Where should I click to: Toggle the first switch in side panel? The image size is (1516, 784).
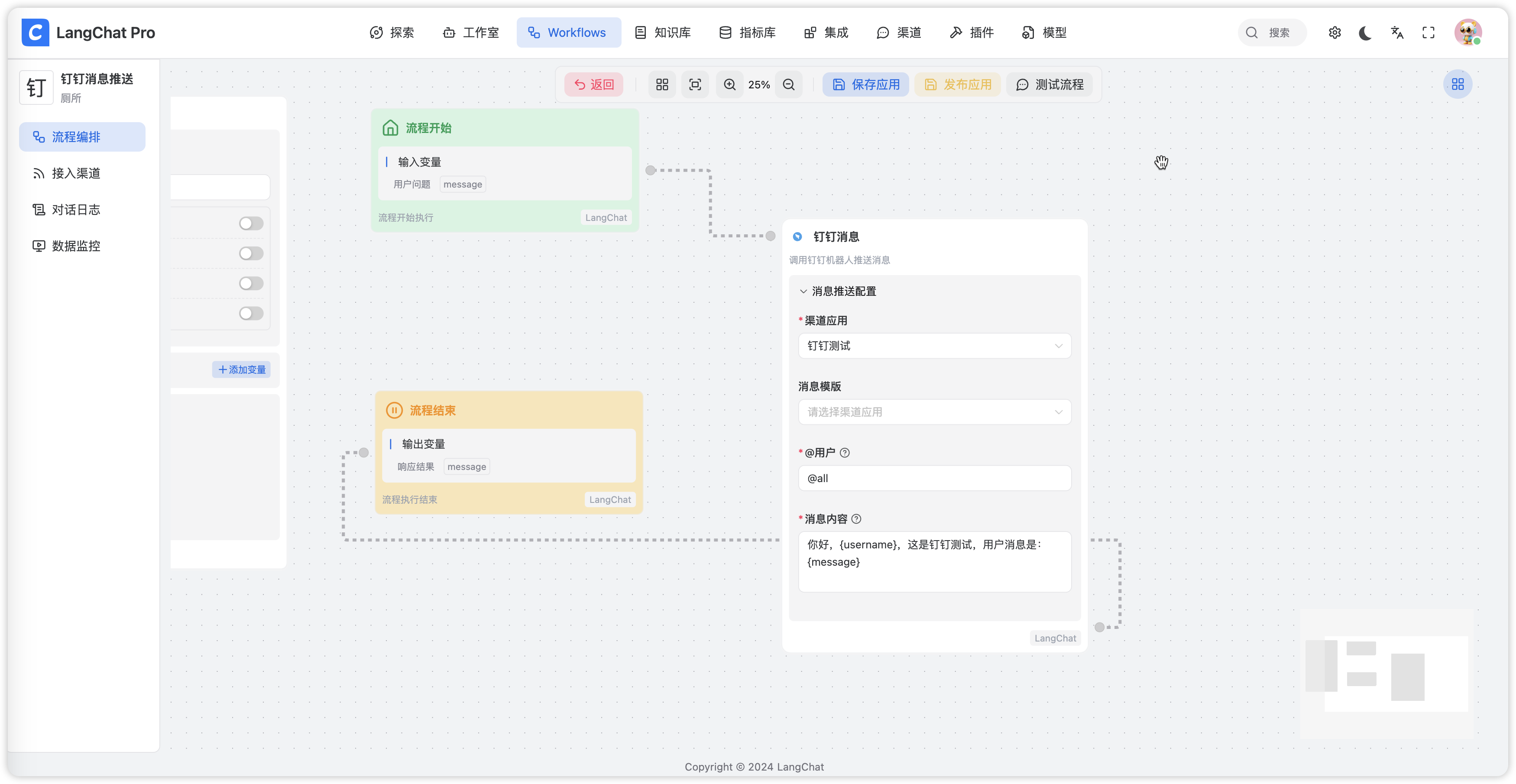[251, 224]
